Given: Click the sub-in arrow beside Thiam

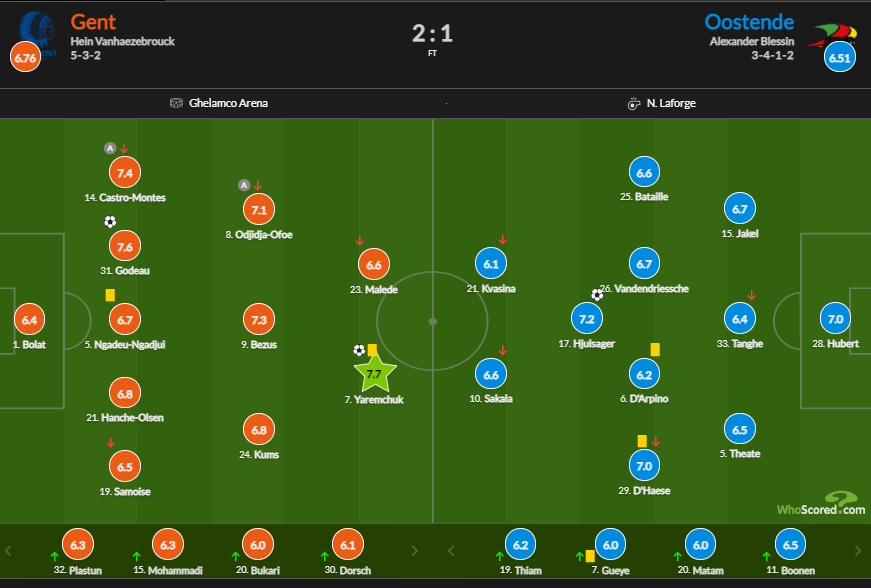Looking at the screenshot, I should 500,555.
